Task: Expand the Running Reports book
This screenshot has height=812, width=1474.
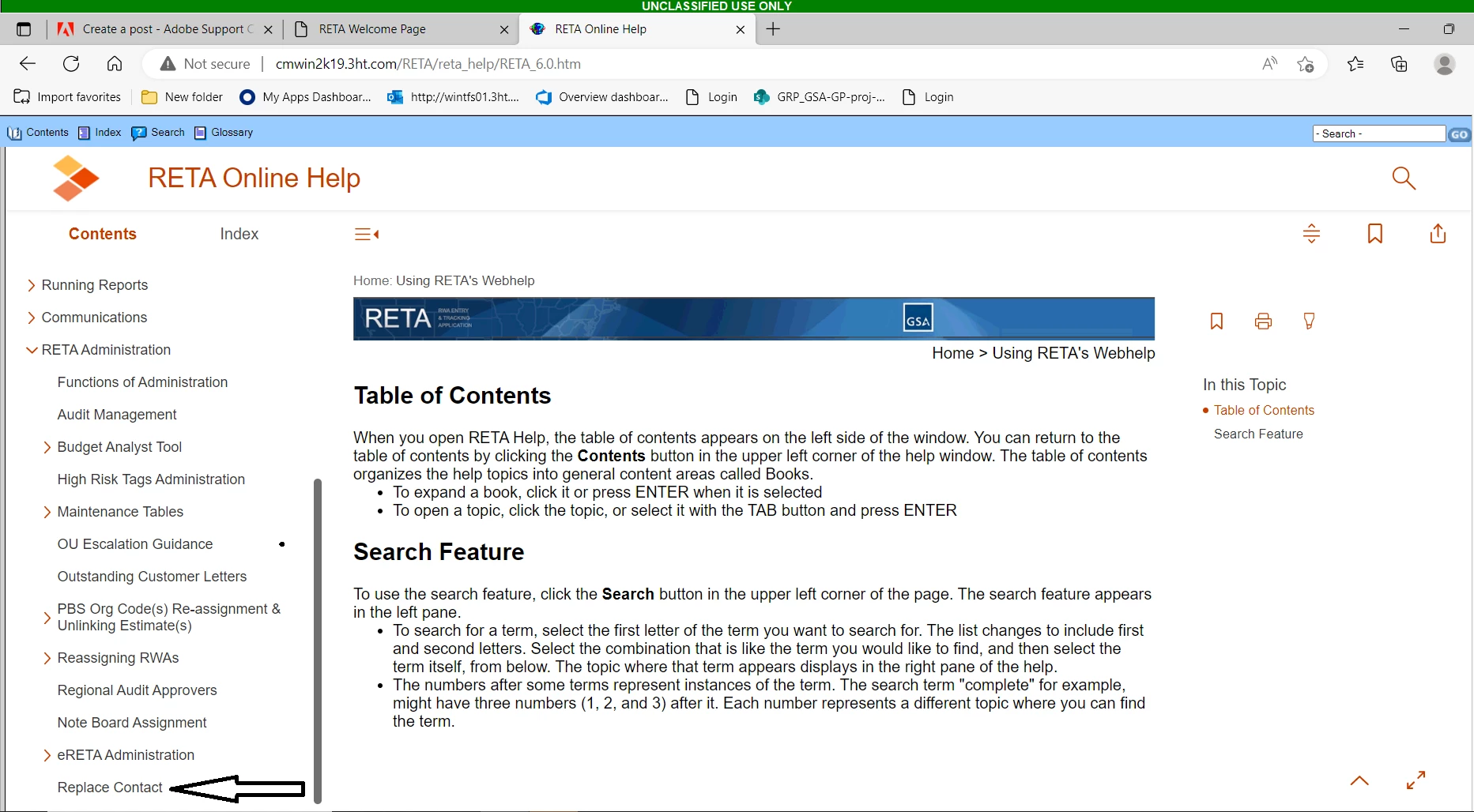Action: pos(32,285)
